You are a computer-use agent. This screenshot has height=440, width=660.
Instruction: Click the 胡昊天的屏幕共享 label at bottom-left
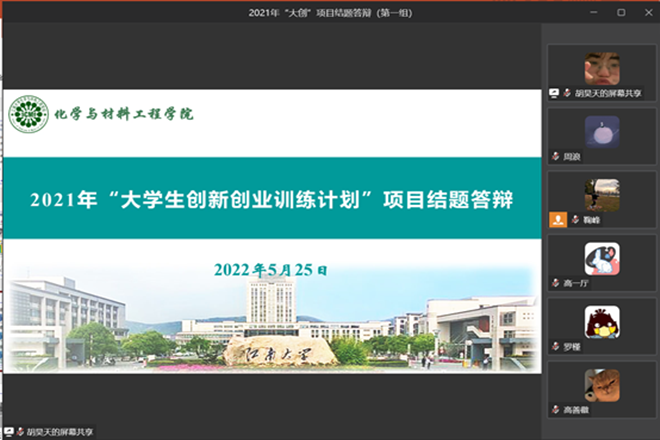pyautogui.click(x=54, y=432)
